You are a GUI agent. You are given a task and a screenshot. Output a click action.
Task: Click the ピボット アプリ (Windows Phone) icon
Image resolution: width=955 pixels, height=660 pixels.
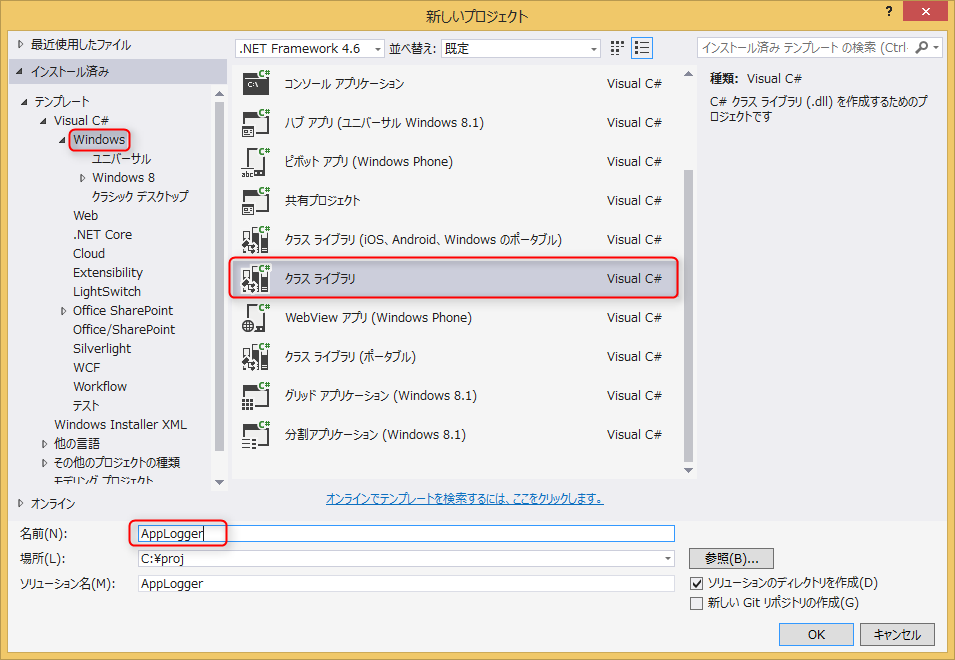coord(256,161)
